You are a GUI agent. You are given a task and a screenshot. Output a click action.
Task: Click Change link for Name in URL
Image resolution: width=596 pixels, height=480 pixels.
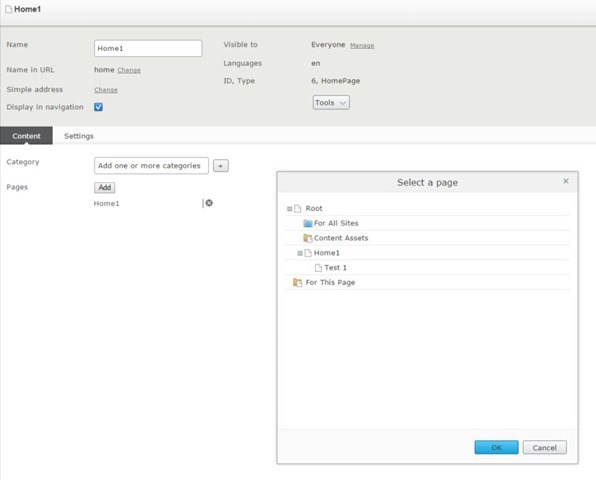point(129,70)
